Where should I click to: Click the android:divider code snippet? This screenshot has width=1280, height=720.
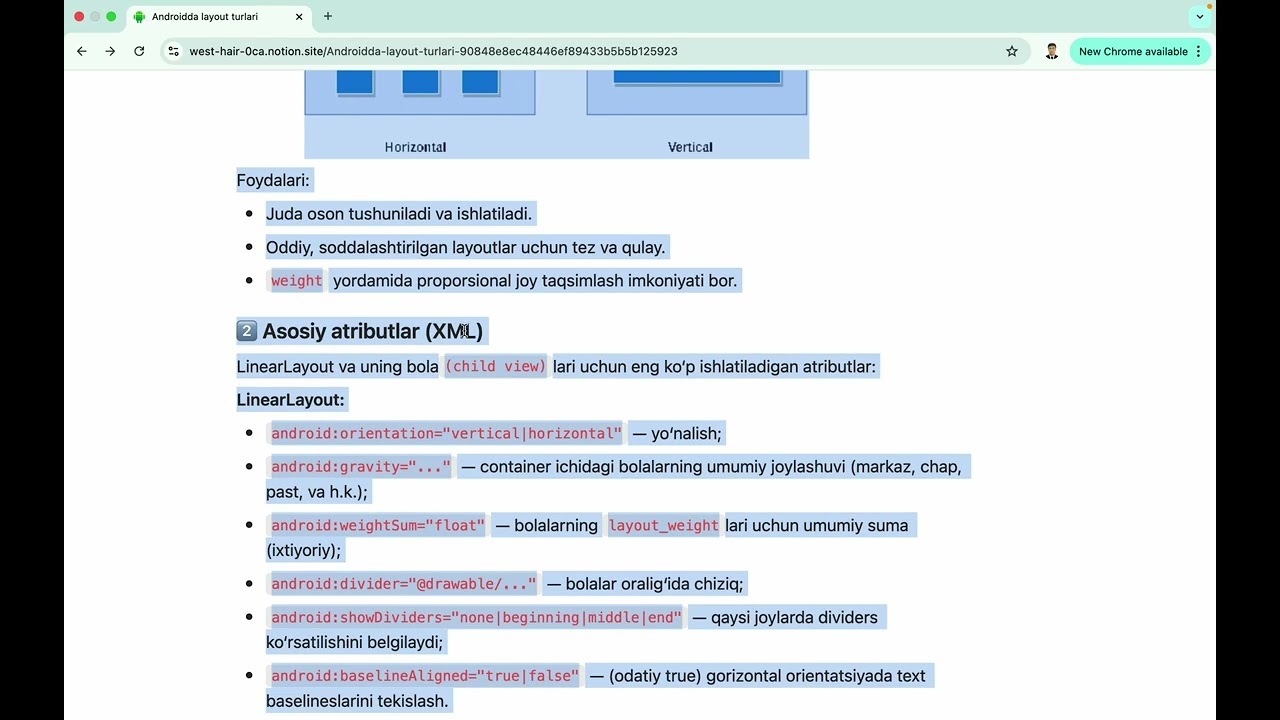[403, 584]
